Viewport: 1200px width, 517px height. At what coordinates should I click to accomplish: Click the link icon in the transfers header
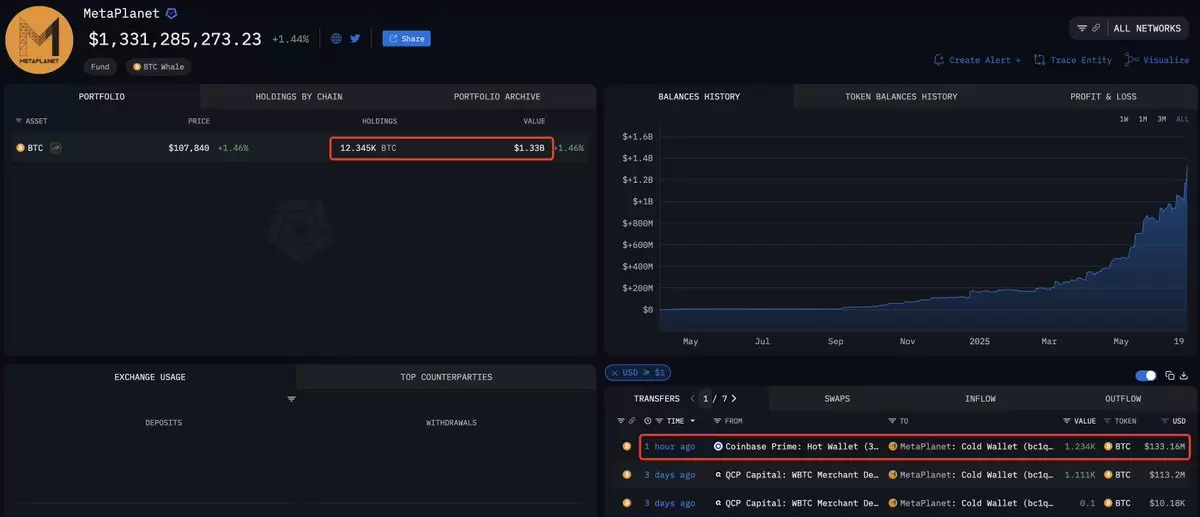[x=632, y=421]
